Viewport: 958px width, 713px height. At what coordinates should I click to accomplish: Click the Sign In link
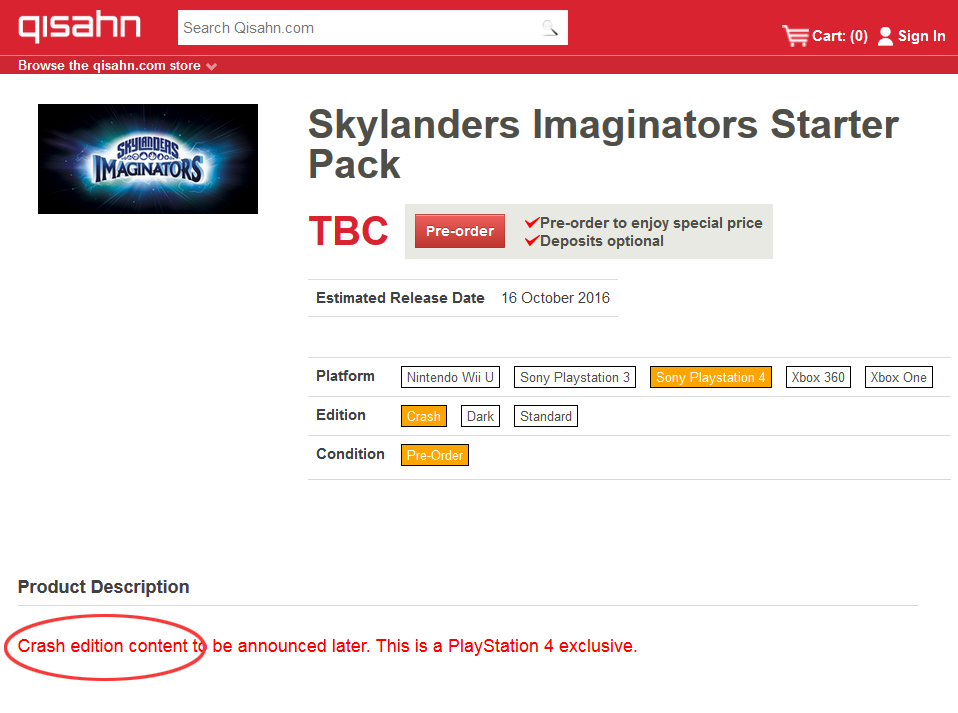pyautogui.click(x=921, y=36)
